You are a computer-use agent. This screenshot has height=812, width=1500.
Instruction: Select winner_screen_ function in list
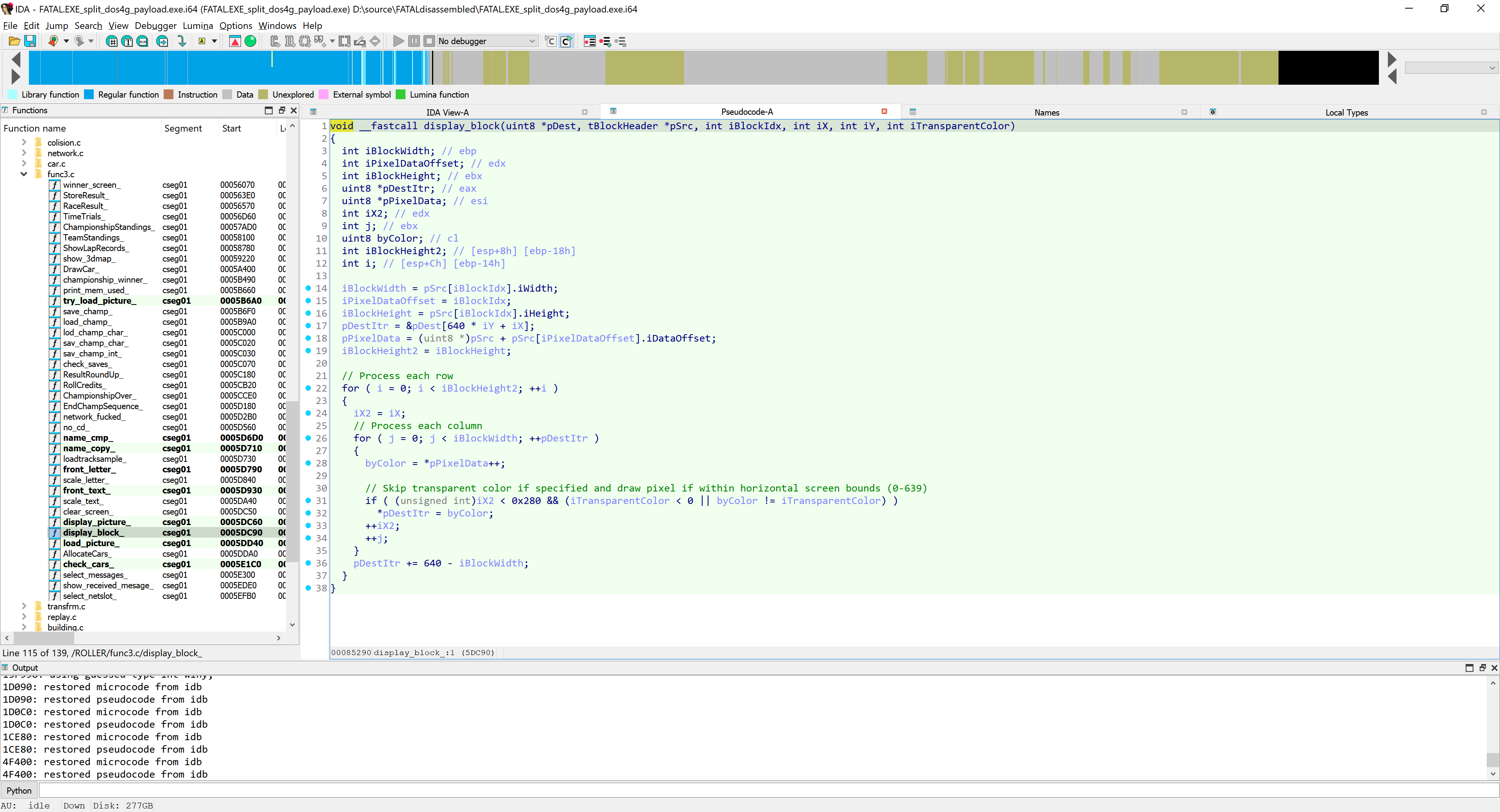click(x=91, y=185)
